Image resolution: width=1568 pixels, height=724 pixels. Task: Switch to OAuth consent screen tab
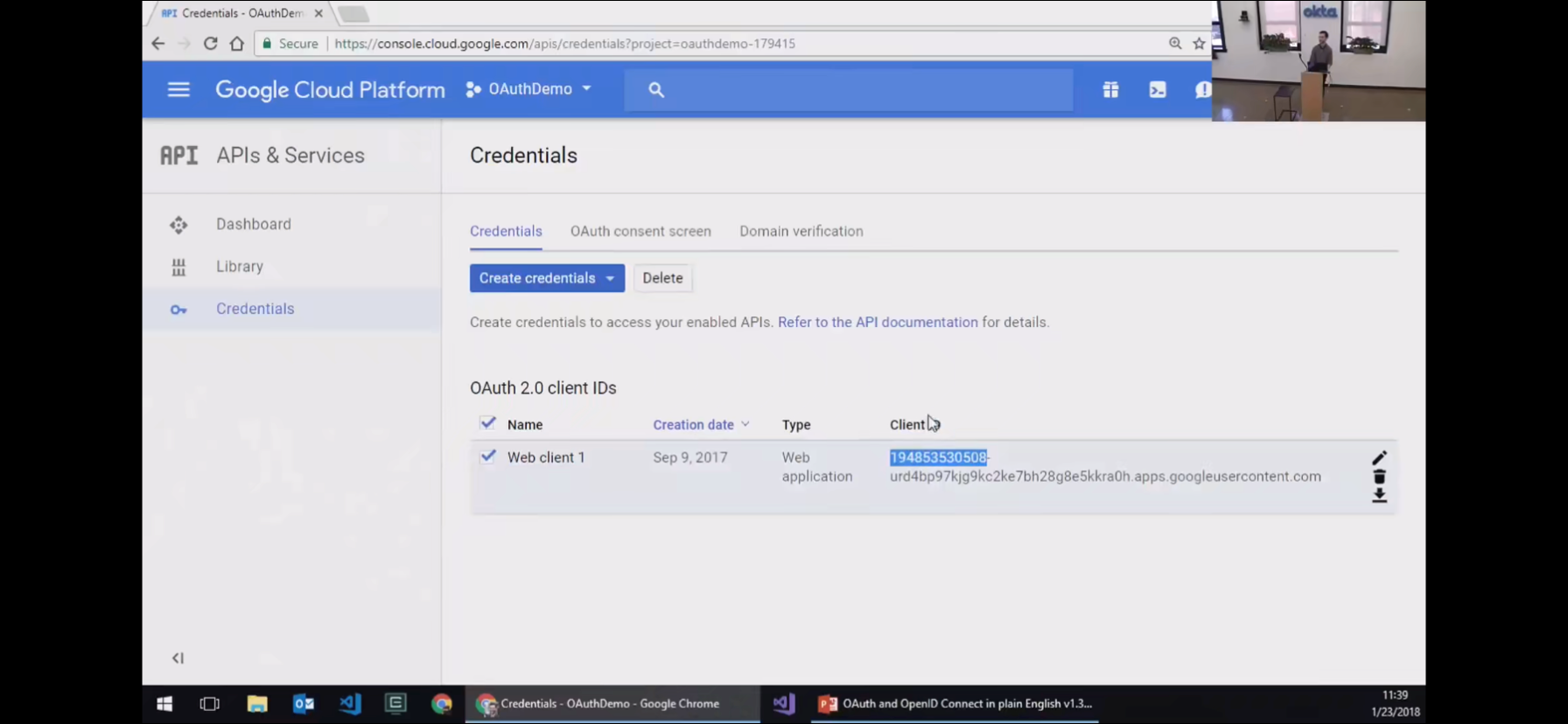(x=640, y=231)
